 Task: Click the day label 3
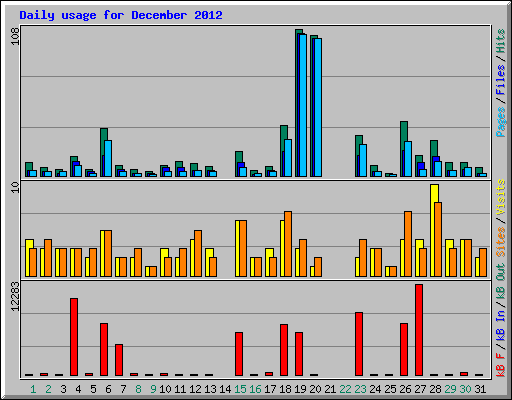click(63, 389)
